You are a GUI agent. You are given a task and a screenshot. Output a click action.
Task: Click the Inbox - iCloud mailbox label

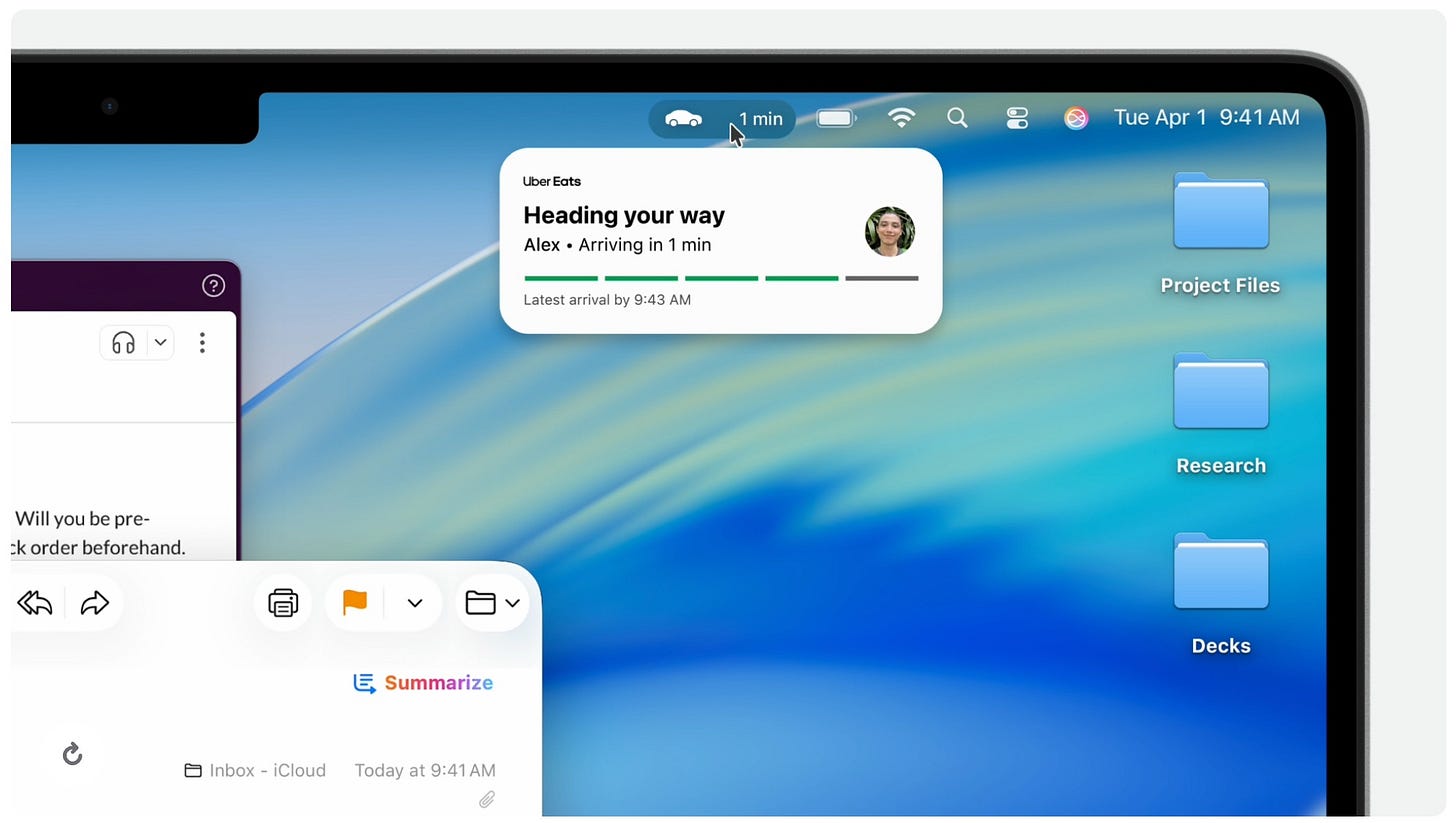coord(256,770)
